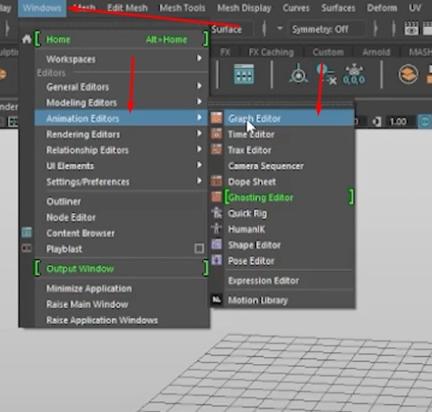Choose Minimize Application

point(122,288)
